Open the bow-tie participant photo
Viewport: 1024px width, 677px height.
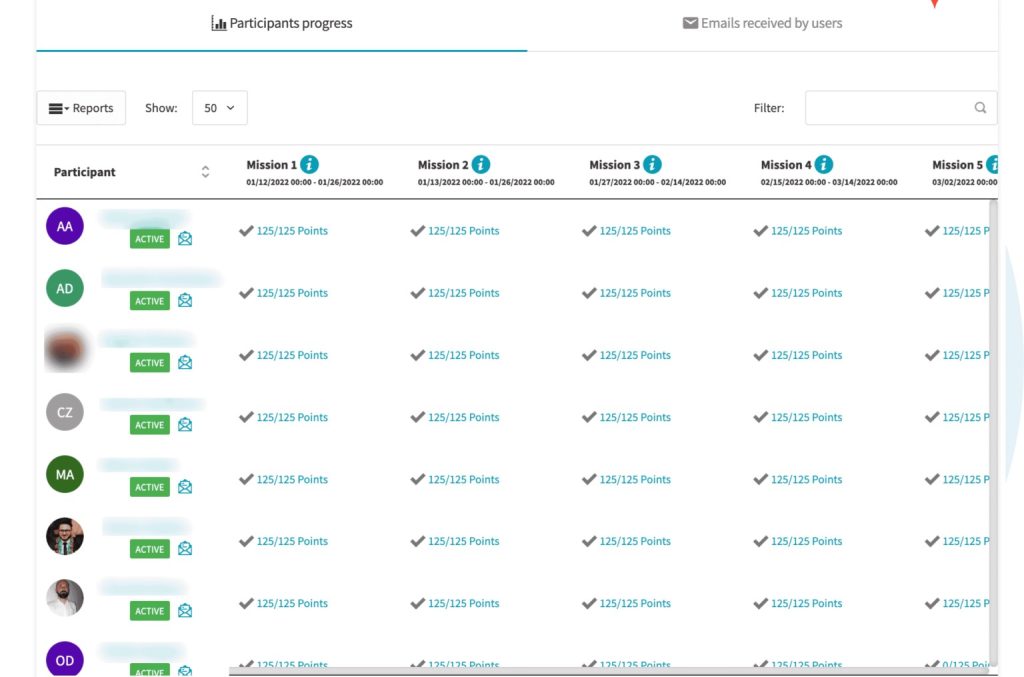(x=65, y=536)
